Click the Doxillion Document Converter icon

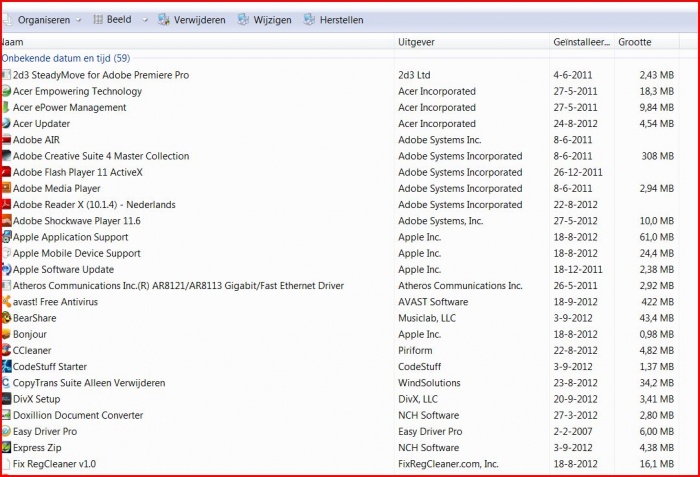tap(6, 415)
